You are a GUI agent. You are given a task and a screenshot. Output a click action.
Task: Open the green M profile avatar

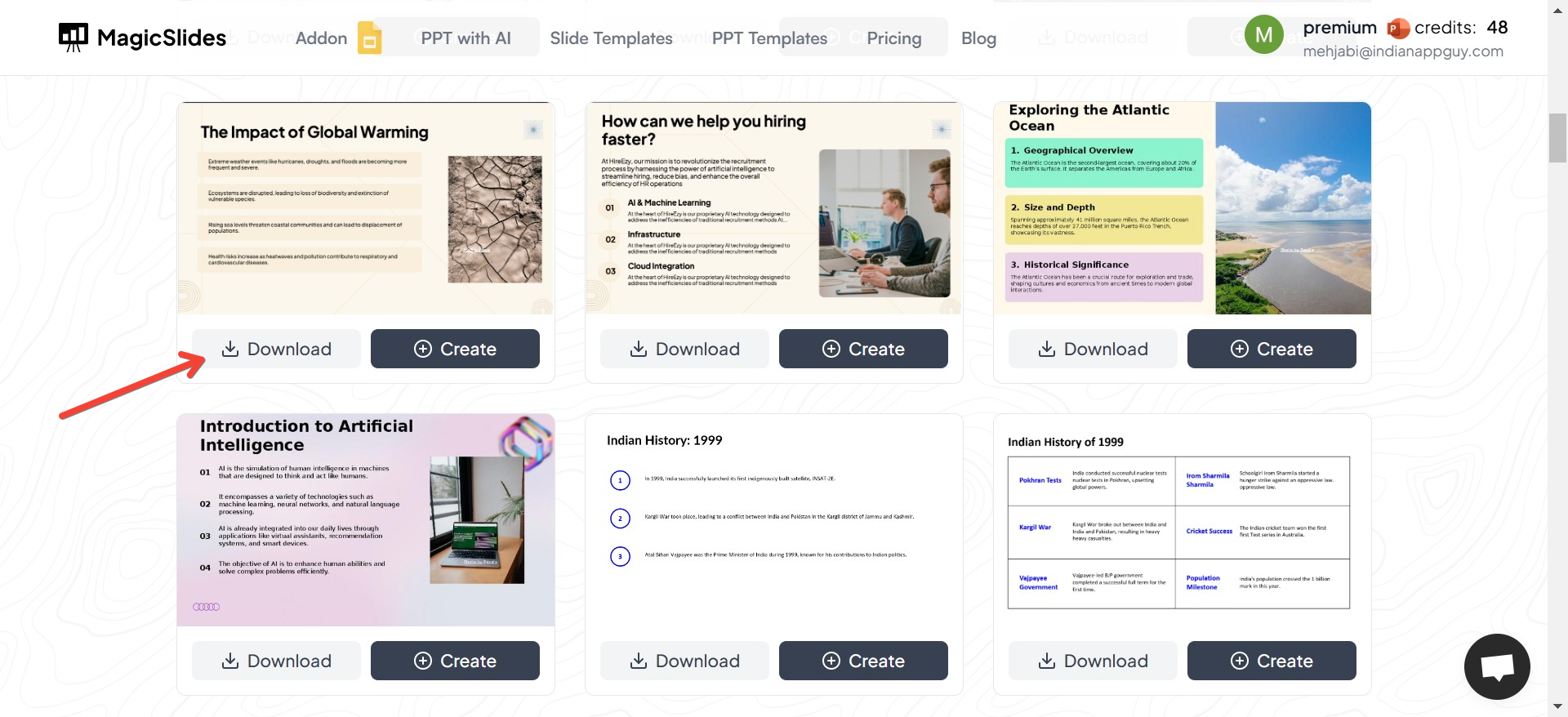[1263, 35]
